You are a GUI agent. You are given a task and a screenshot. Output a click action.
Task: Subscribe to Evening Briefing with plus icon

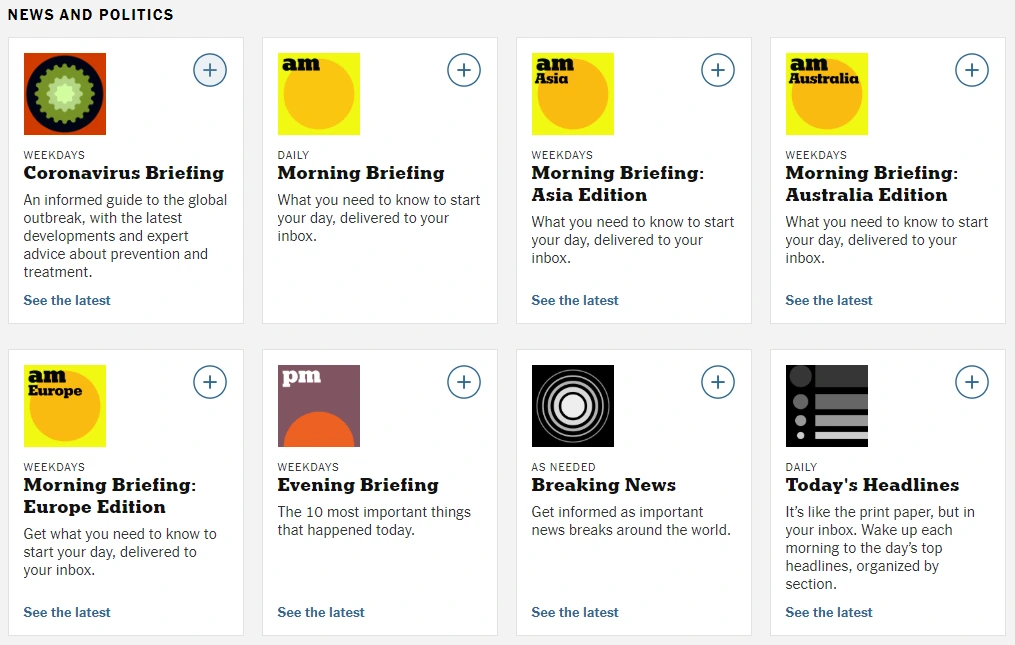point(463,382)
